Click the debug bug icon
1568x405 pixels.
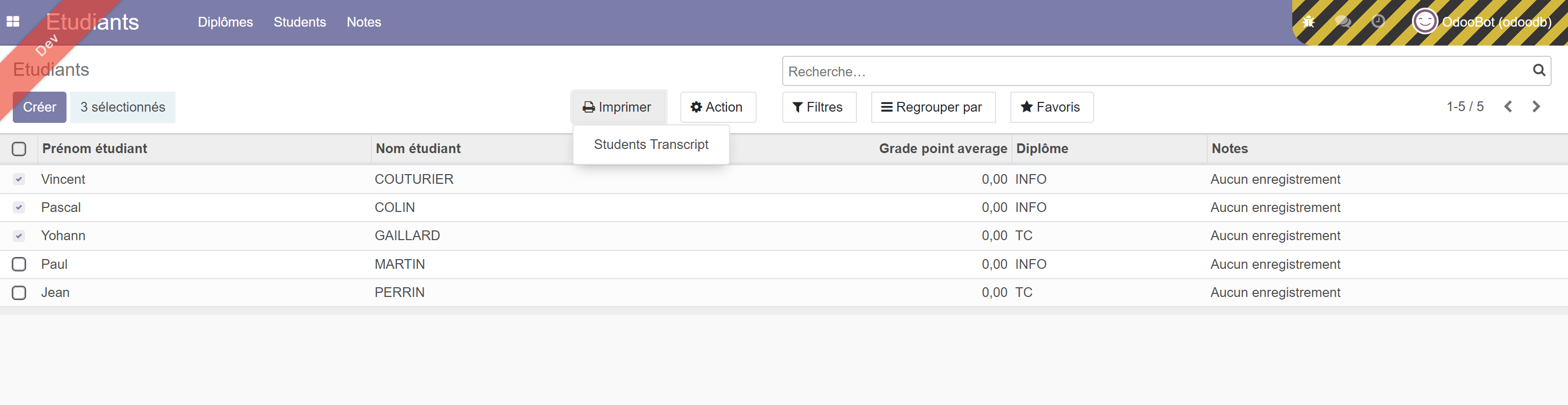coord(1308,22)
